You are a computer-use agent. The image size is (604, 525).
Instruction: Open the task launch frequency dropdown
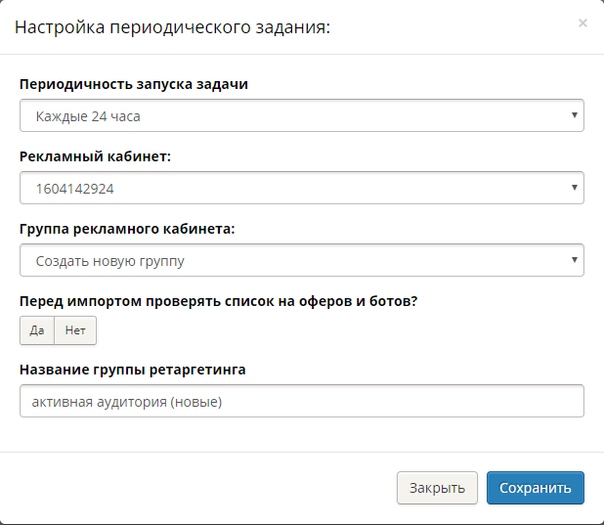click(300, 116)
